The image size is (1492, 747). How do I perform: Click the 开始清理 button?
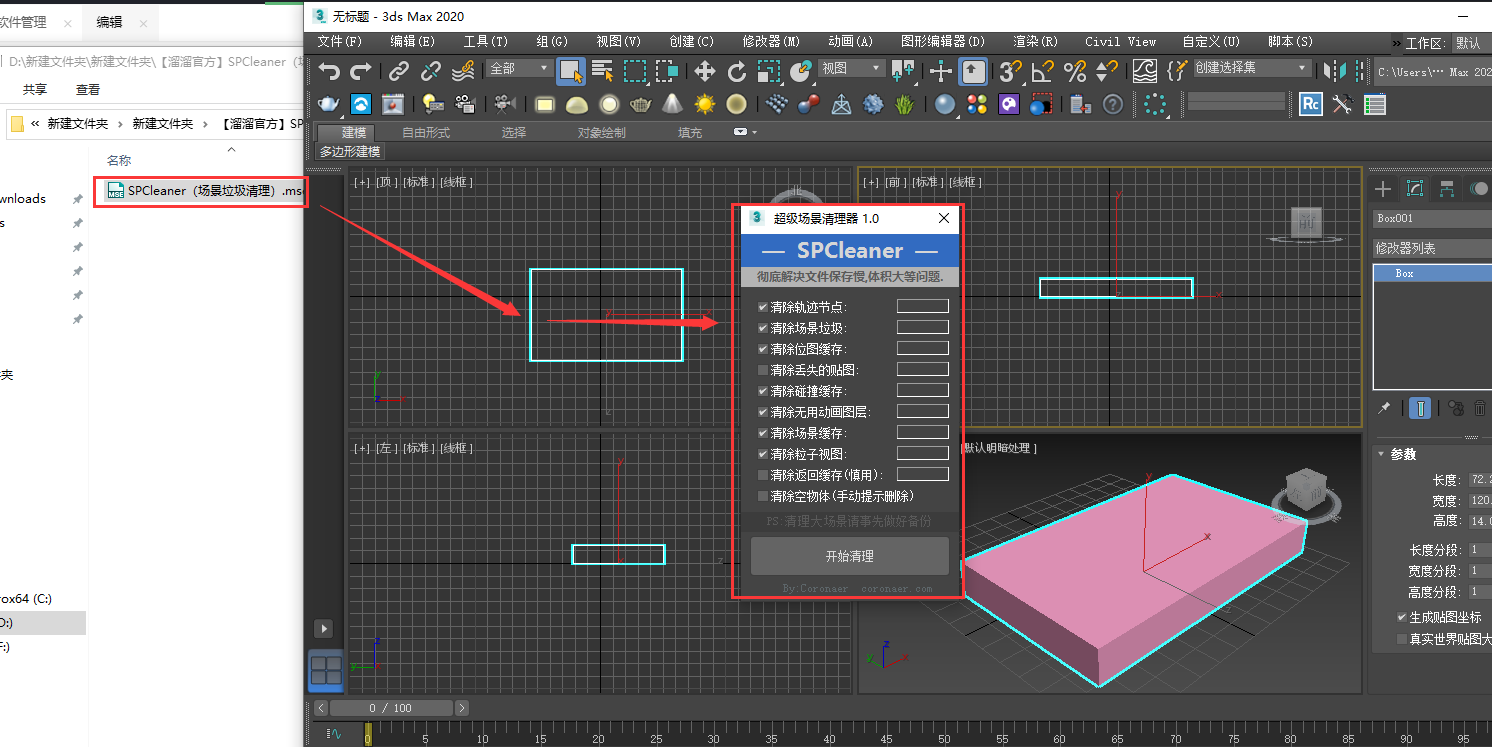click(x=849, y=556)
